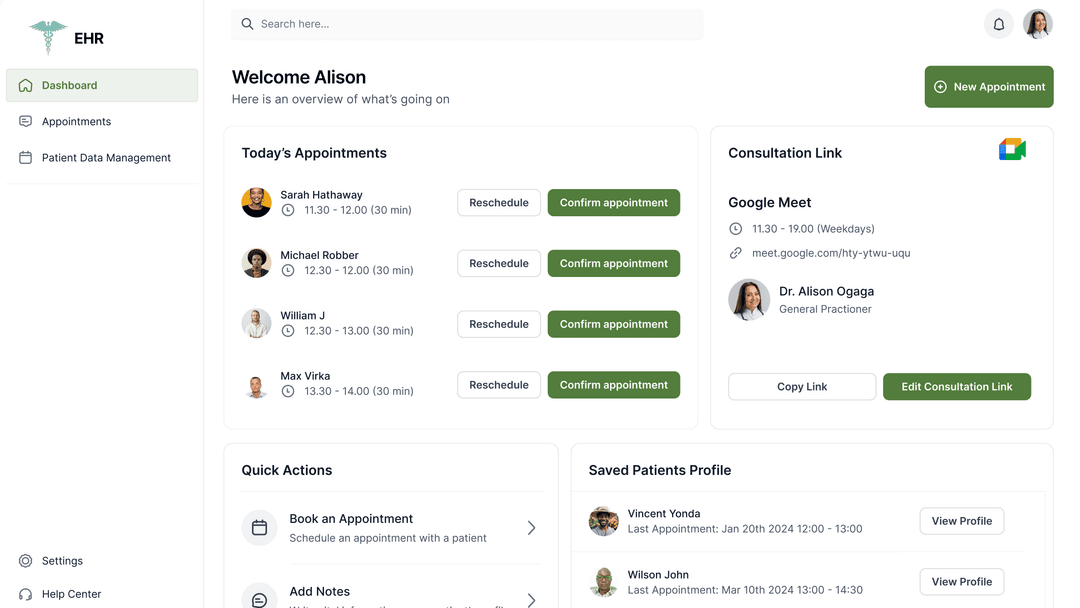Click the EHR caduceus logo

pos(48,37)
